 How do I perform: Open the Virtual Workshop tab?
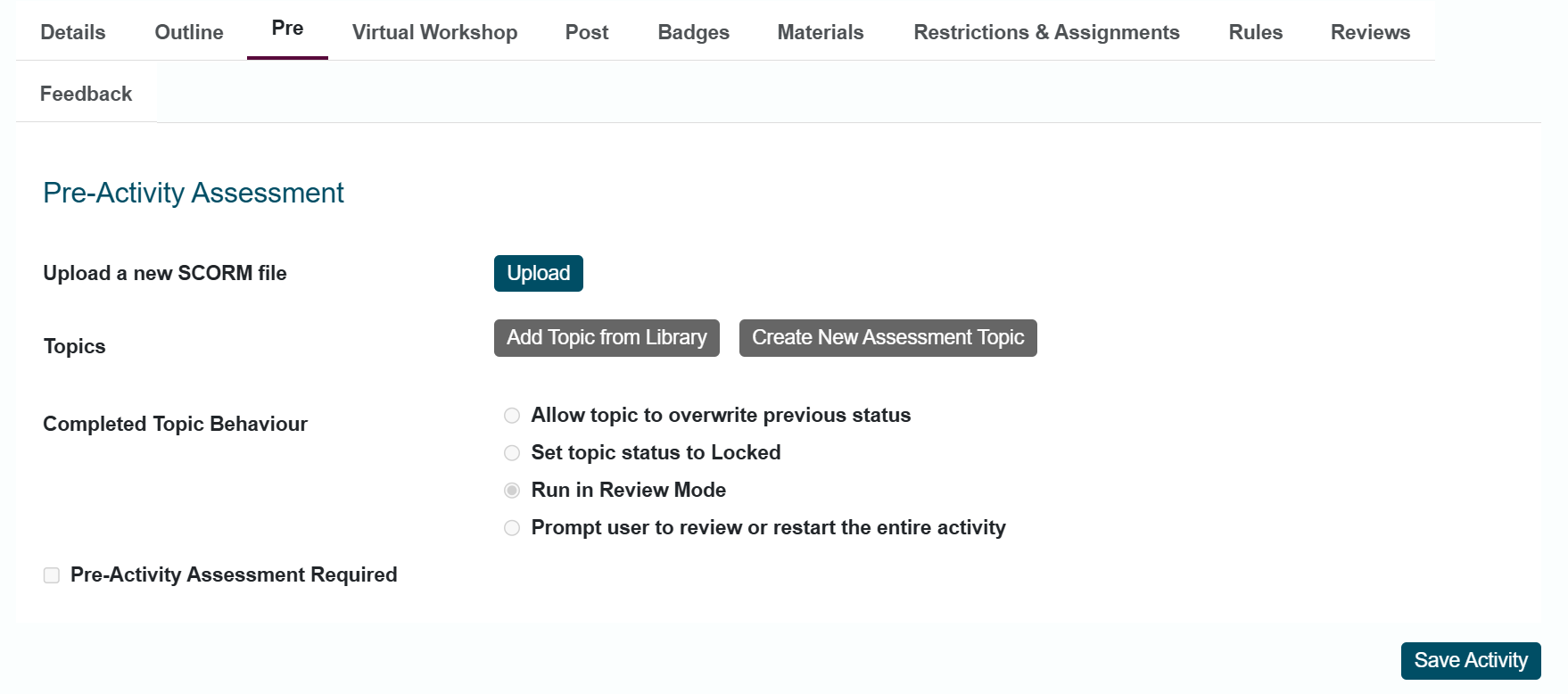[x=434, y=32]
